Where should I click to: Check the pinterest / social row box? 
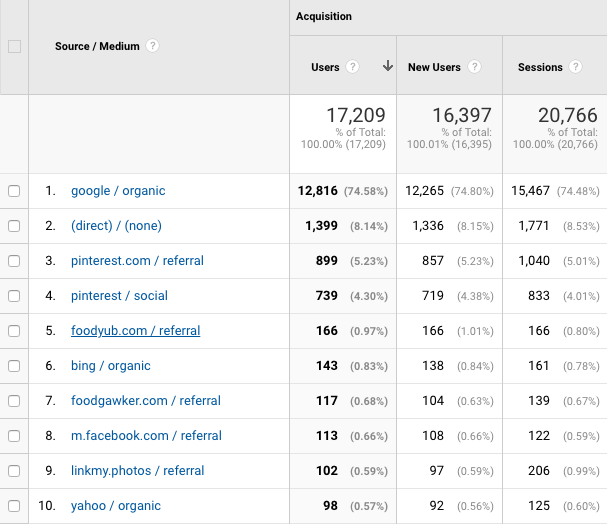coord(14,296)
